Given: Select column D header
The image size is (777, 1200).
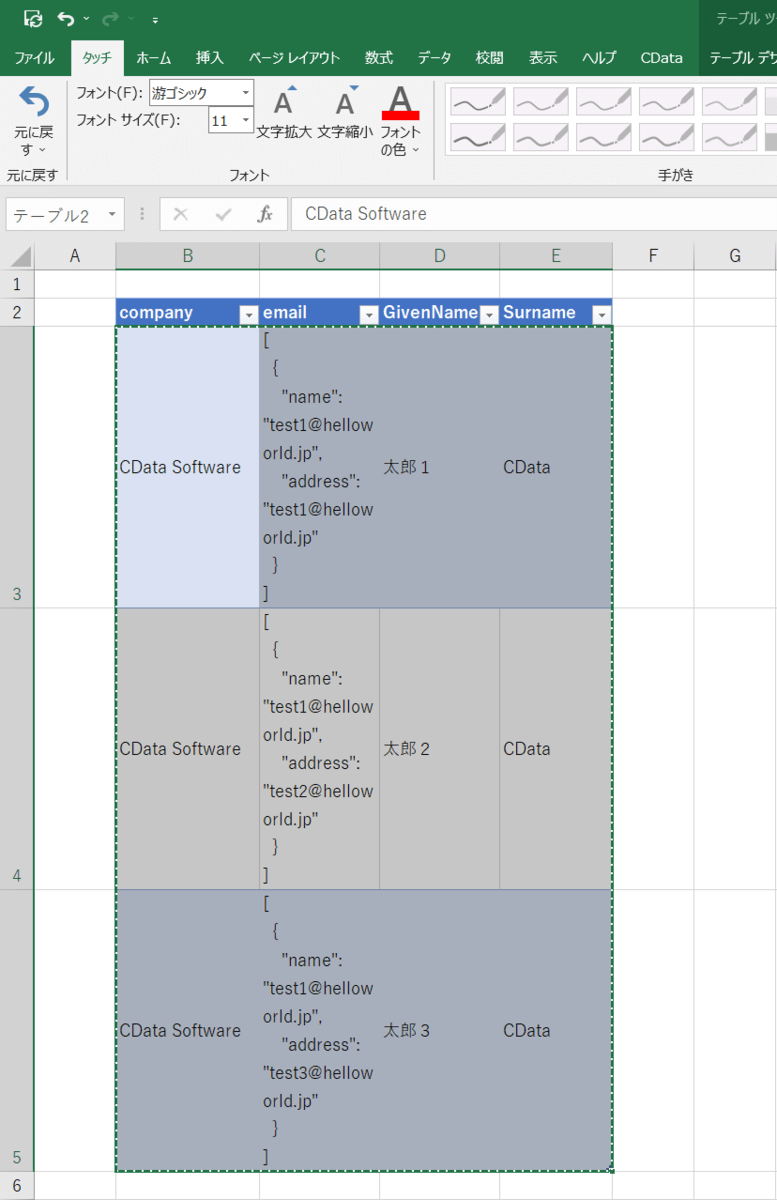Looking at the screenshot, I should point(440,256).
